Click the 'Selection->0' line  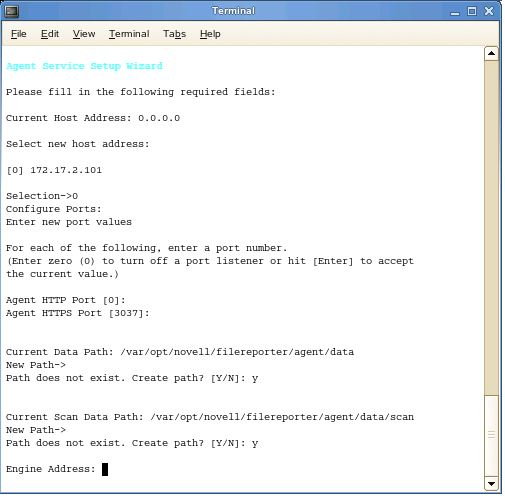[42, 196]
